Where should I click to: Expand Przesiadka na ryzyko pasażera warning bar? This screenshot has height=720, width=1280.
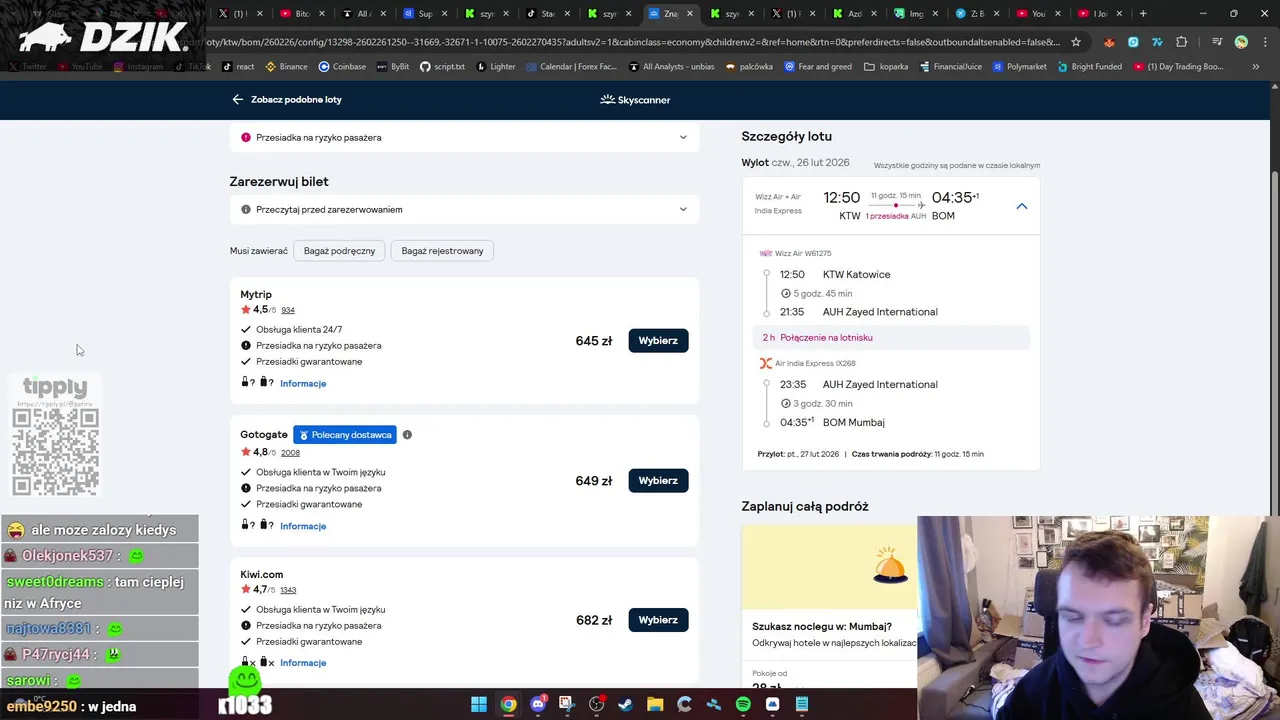tap(464, 137)
